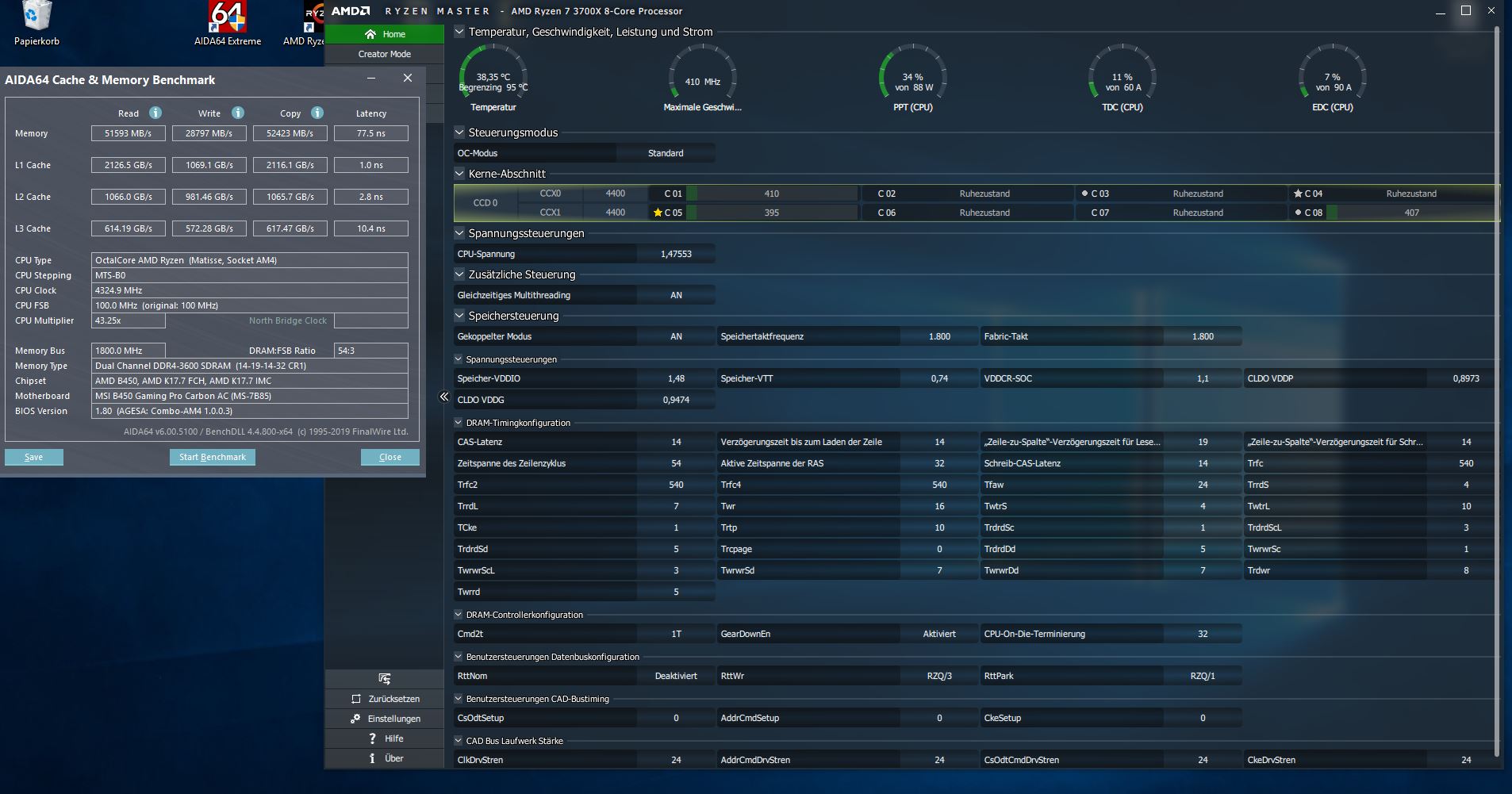Click the gold star on core C 05

[658, 213]
